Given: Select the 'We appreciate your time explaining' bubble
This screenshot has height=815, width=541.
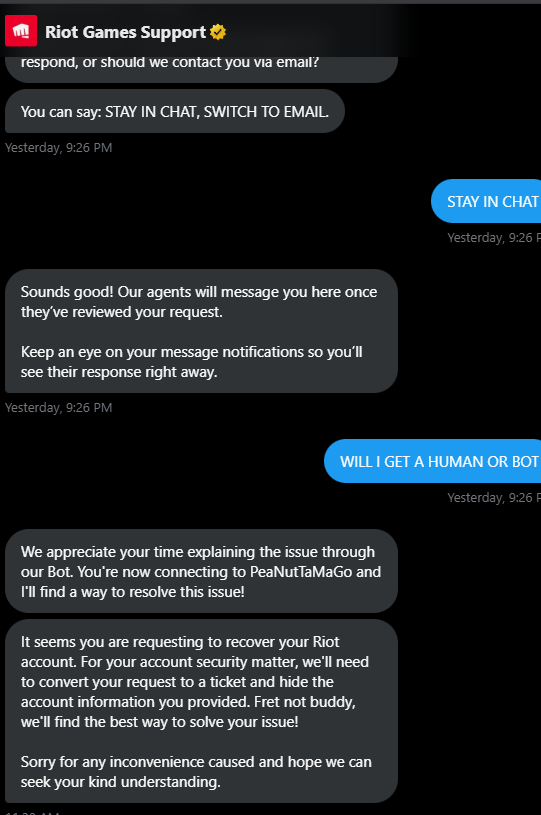Looking at the screenshot, I should coord(201,571).
